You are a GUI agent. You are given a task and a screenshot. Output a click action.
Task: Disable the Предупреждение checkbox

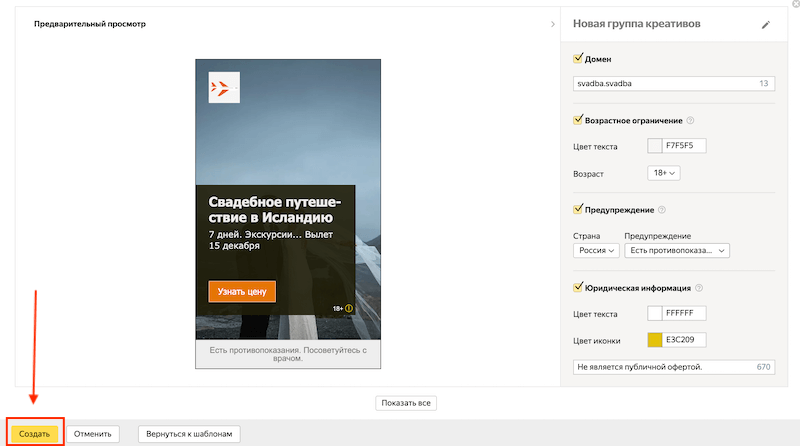coord(578,209)
